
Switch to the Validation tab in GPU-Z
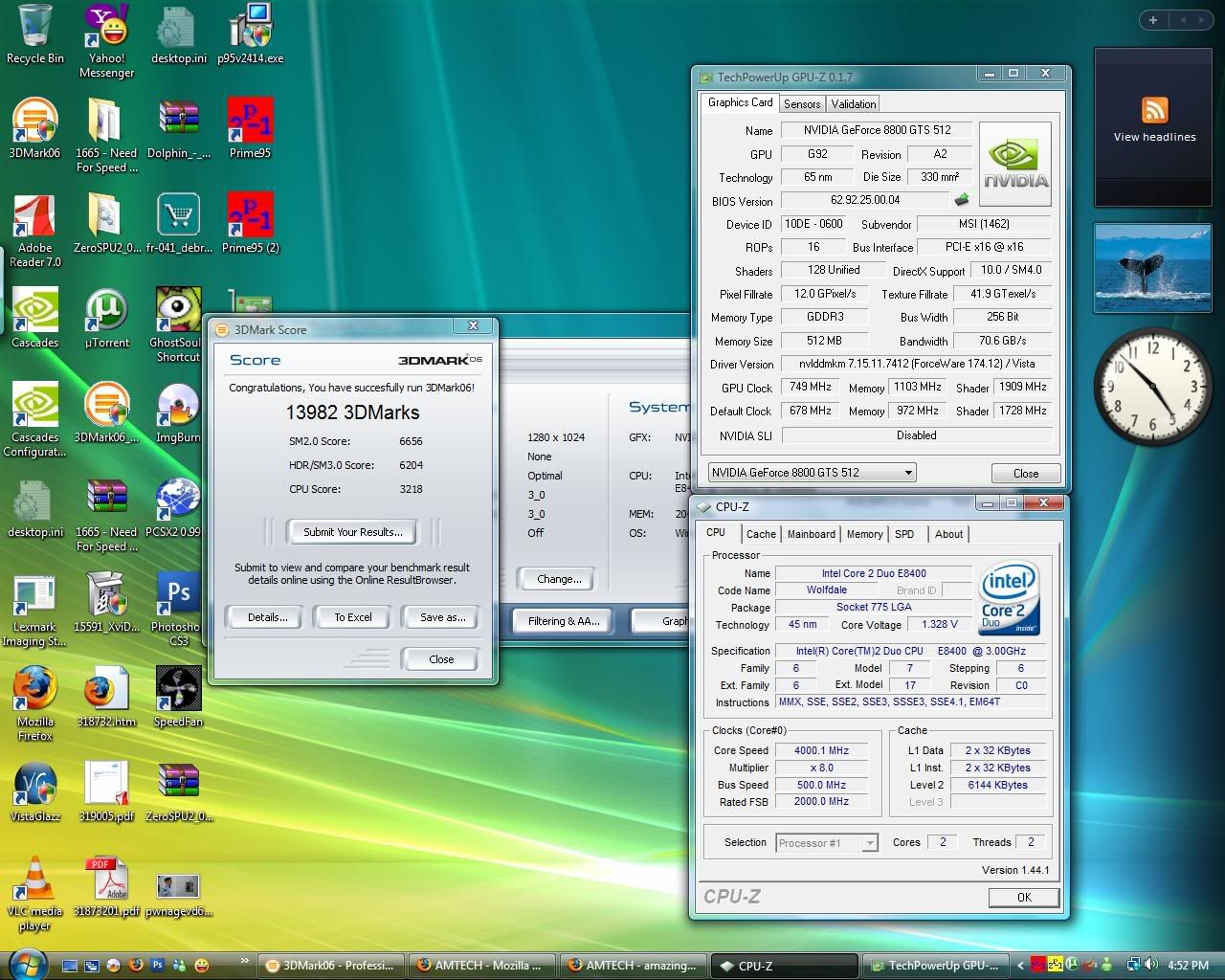853,103
